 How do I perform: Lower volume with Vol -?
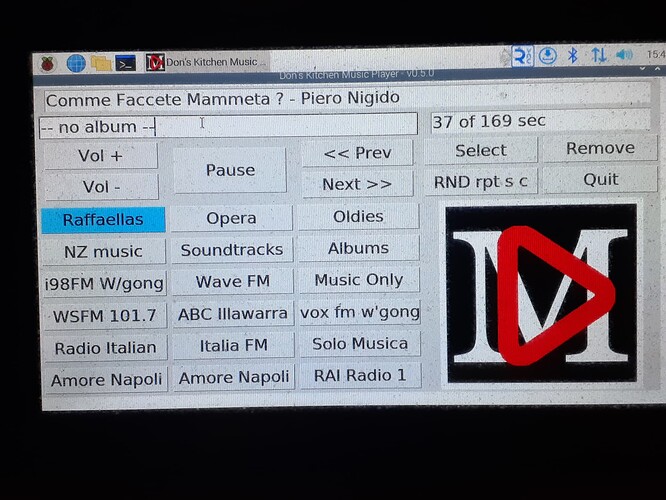[102, 186]
